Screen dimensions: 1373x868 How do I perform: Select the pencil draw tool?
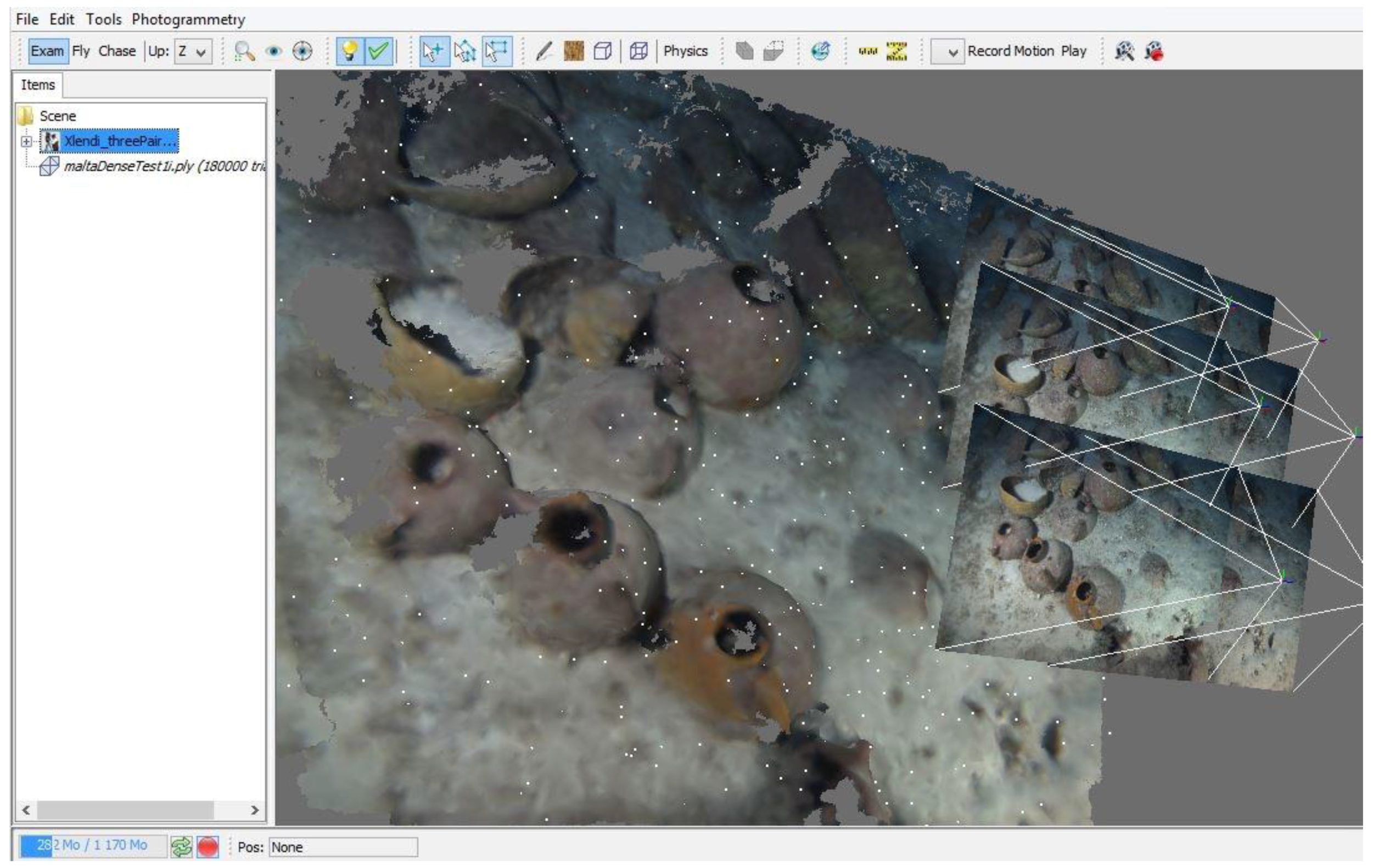(544, 51)
